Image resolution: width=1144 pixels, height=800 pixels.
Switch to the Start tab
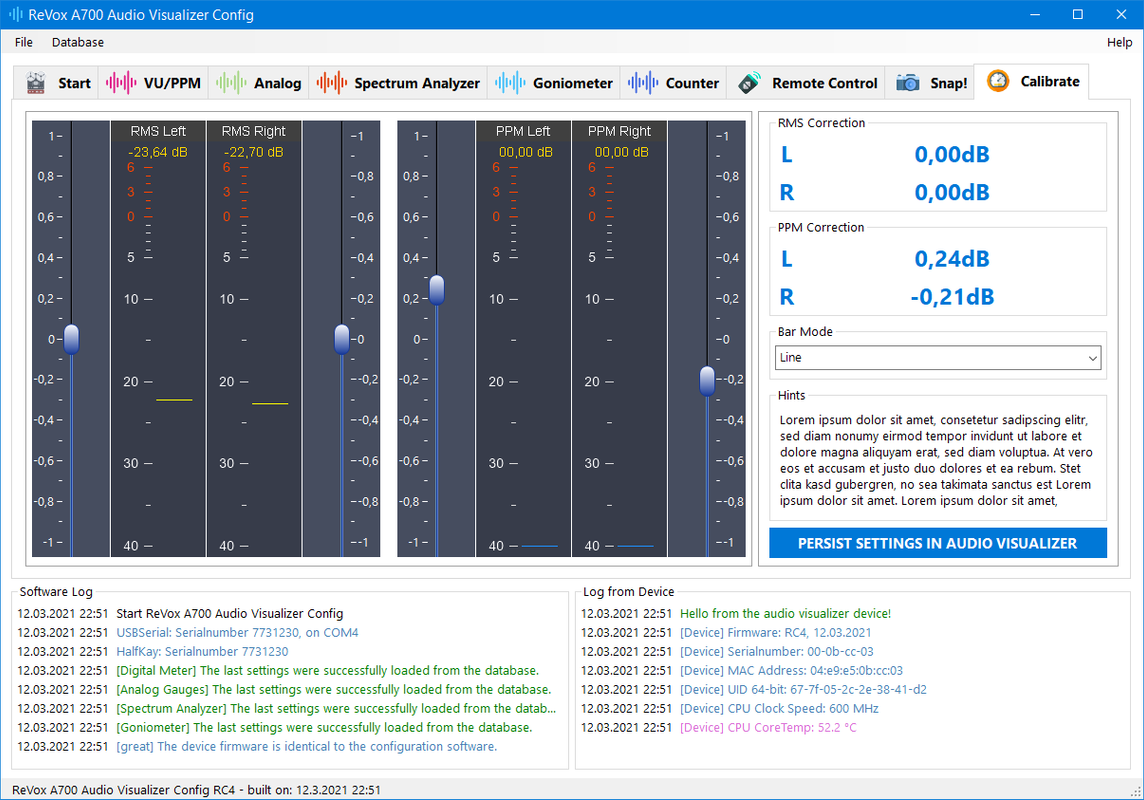(57, 83)
